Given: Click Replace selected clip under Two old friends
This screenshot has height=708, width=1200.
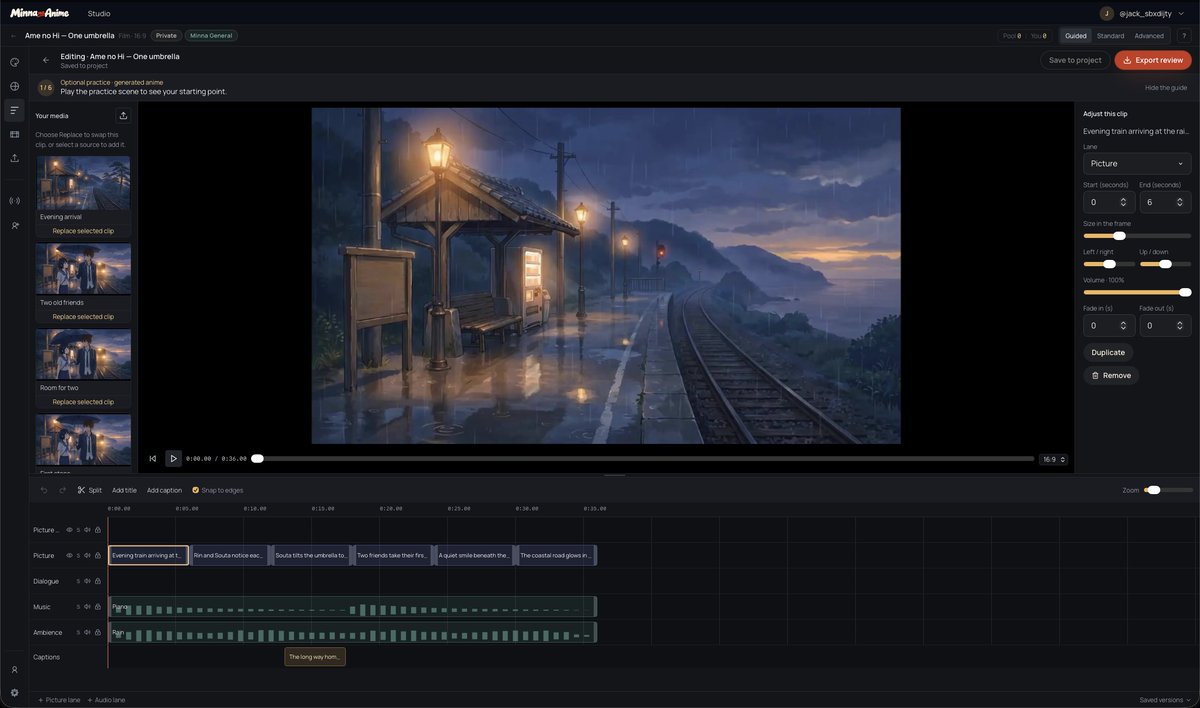Looking at the screenshot, I should pyautogui.click(x=83, y=316).
